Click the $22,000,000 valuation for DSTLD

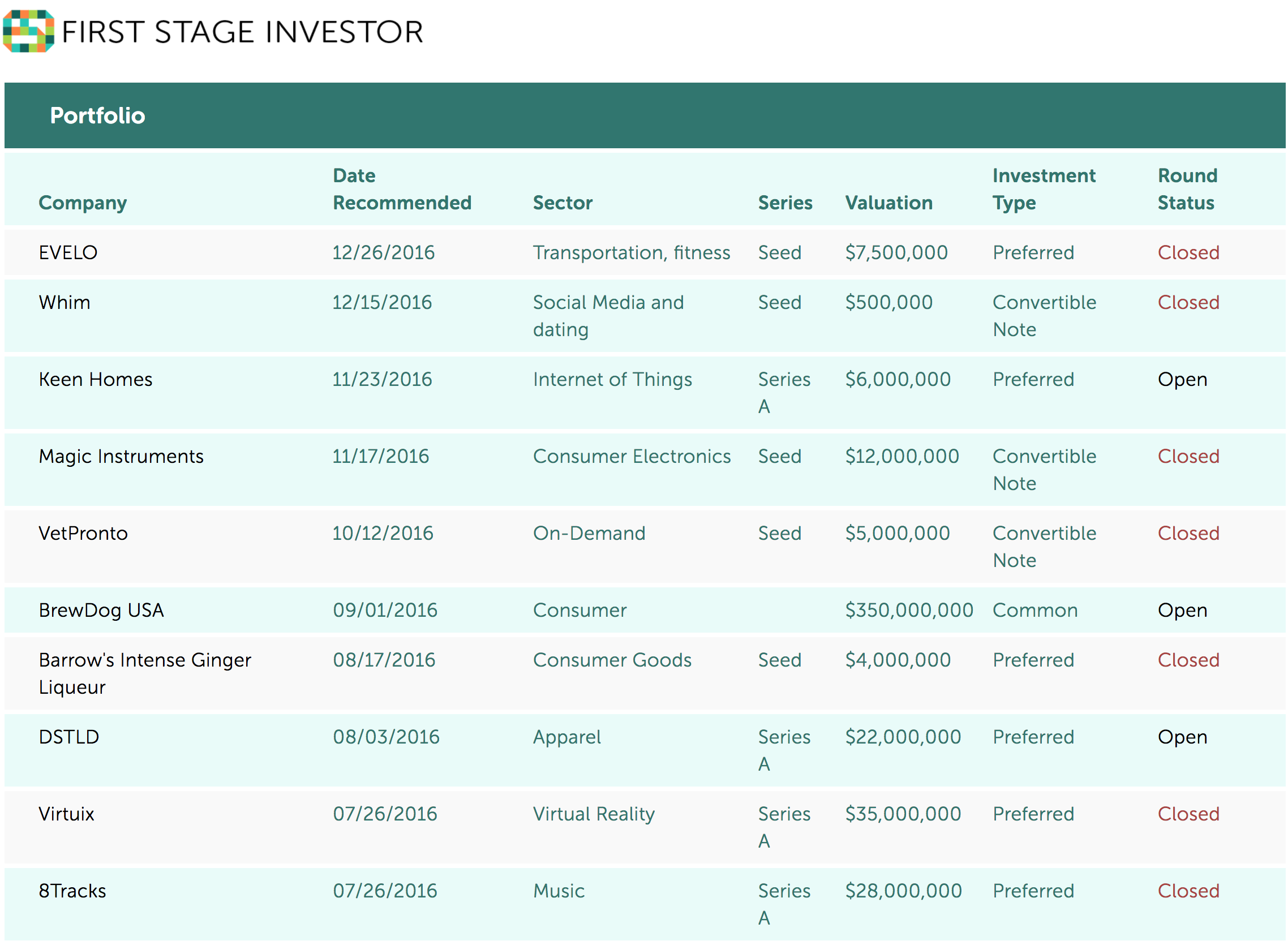903,737
